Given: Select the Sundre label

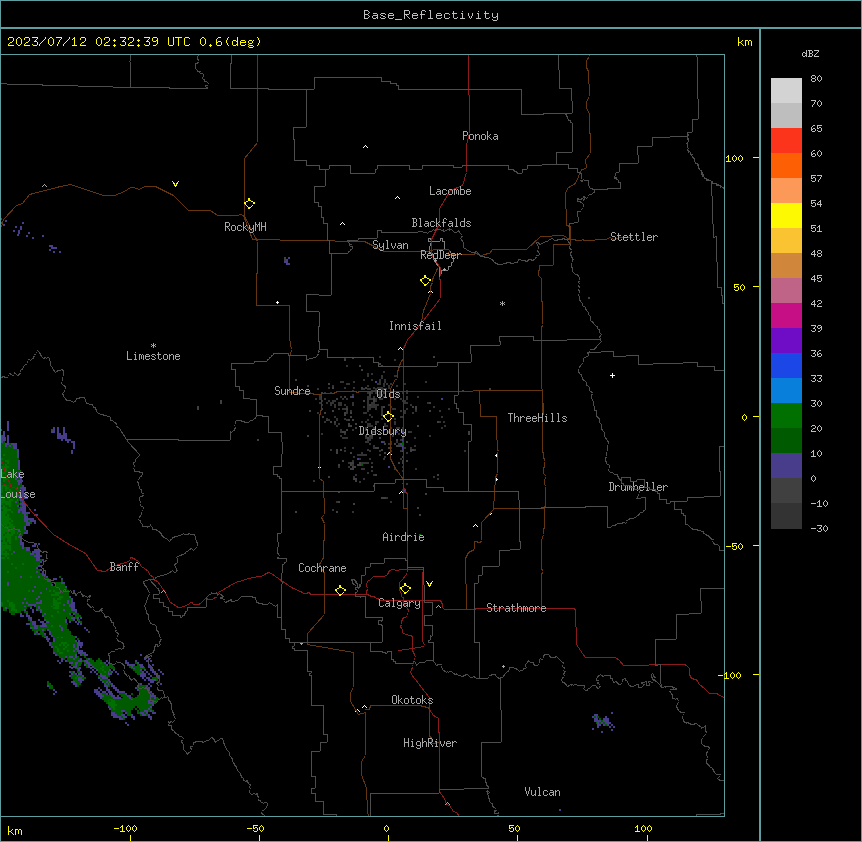Looking at the screenshot, I should click(x=292, y=391).
